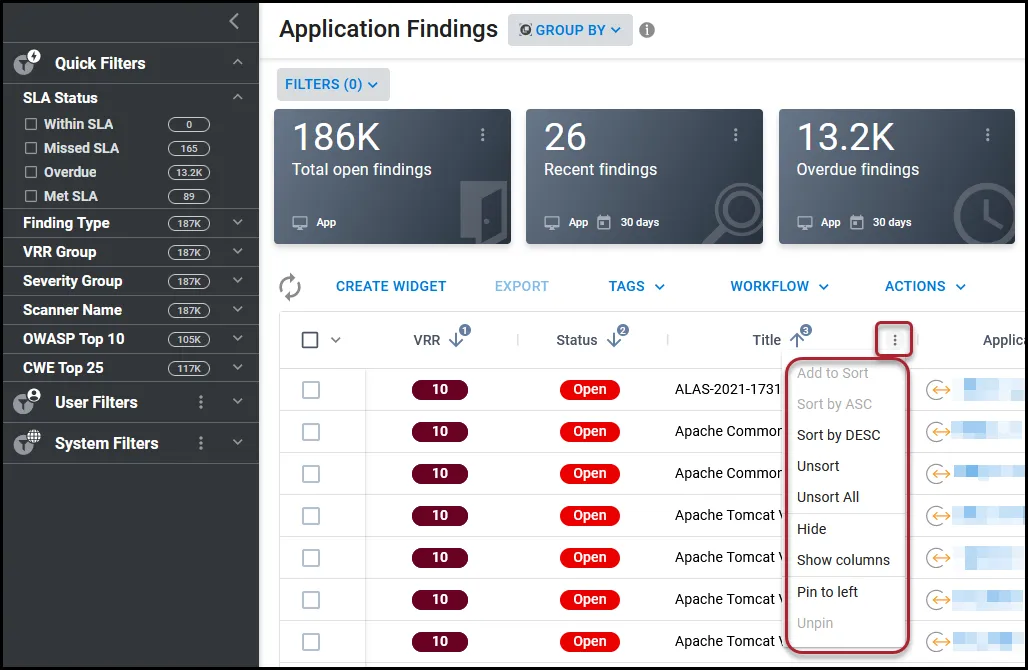Open Total open findings card options menu

pos(483,134)
